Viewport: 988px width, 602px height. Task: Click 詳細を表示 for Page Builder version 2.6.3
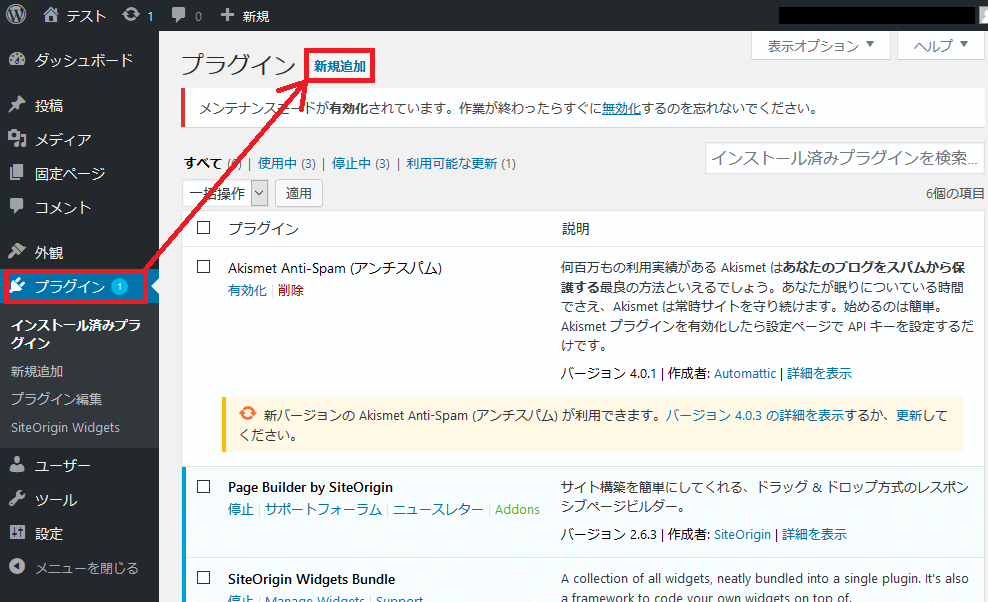(x=814, y=535)
